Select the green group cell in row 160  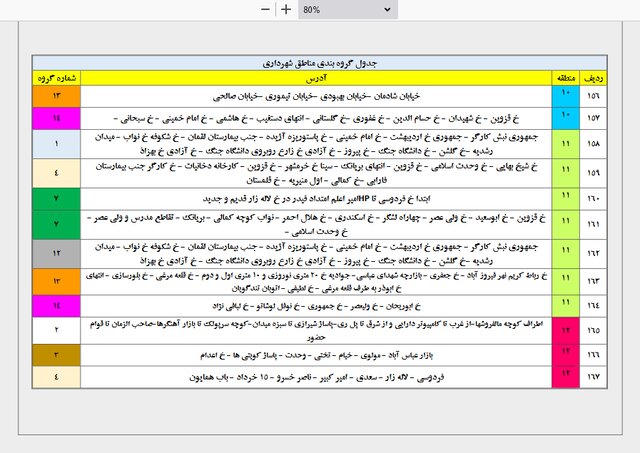point(57,198)
